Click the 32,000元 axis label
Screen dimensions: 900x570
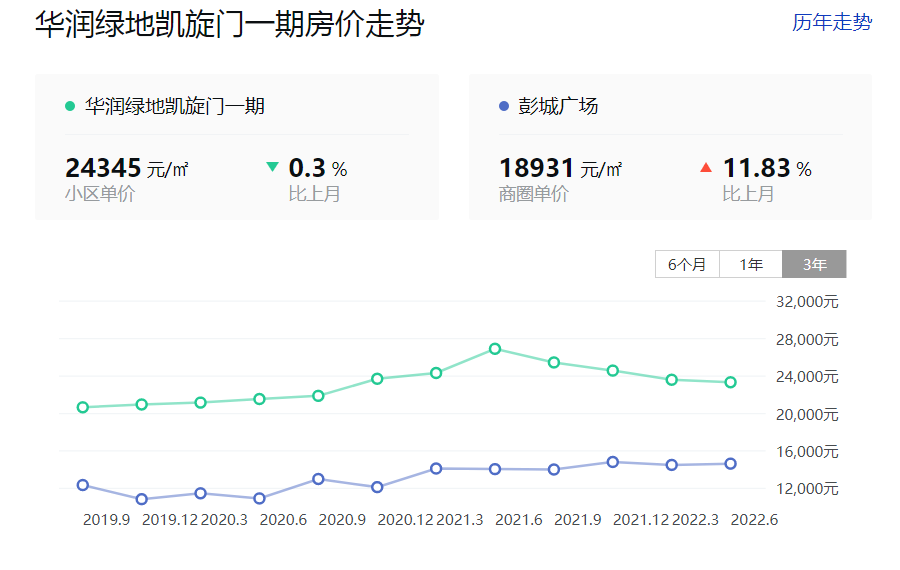(807, 302)
